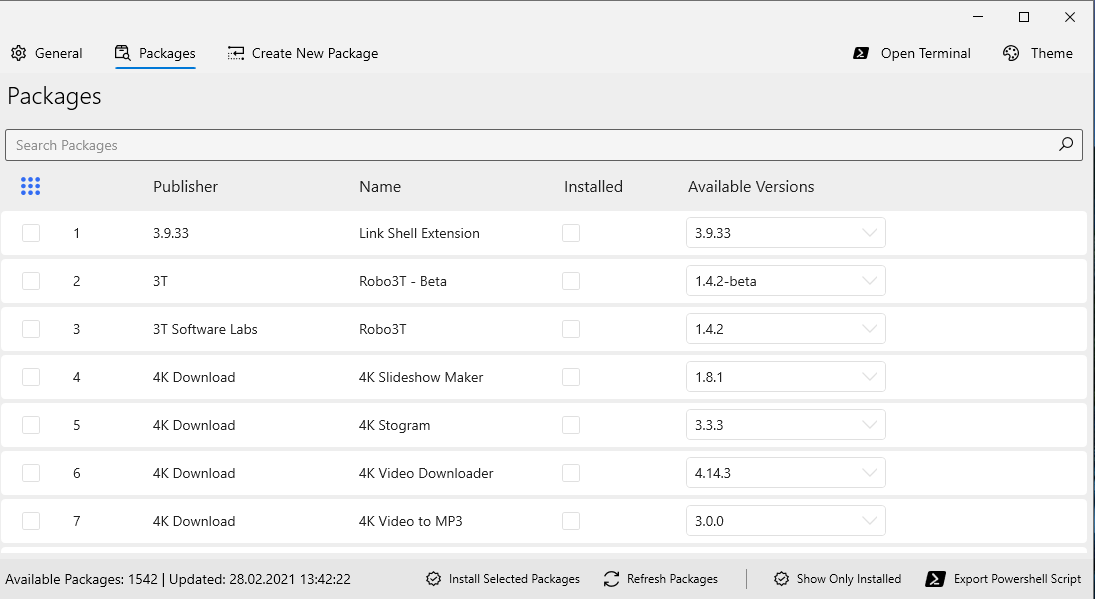Click the Search Packages input field
Image resolution: width=1095 pixels, height=599 pixels.
pos(530,145)
